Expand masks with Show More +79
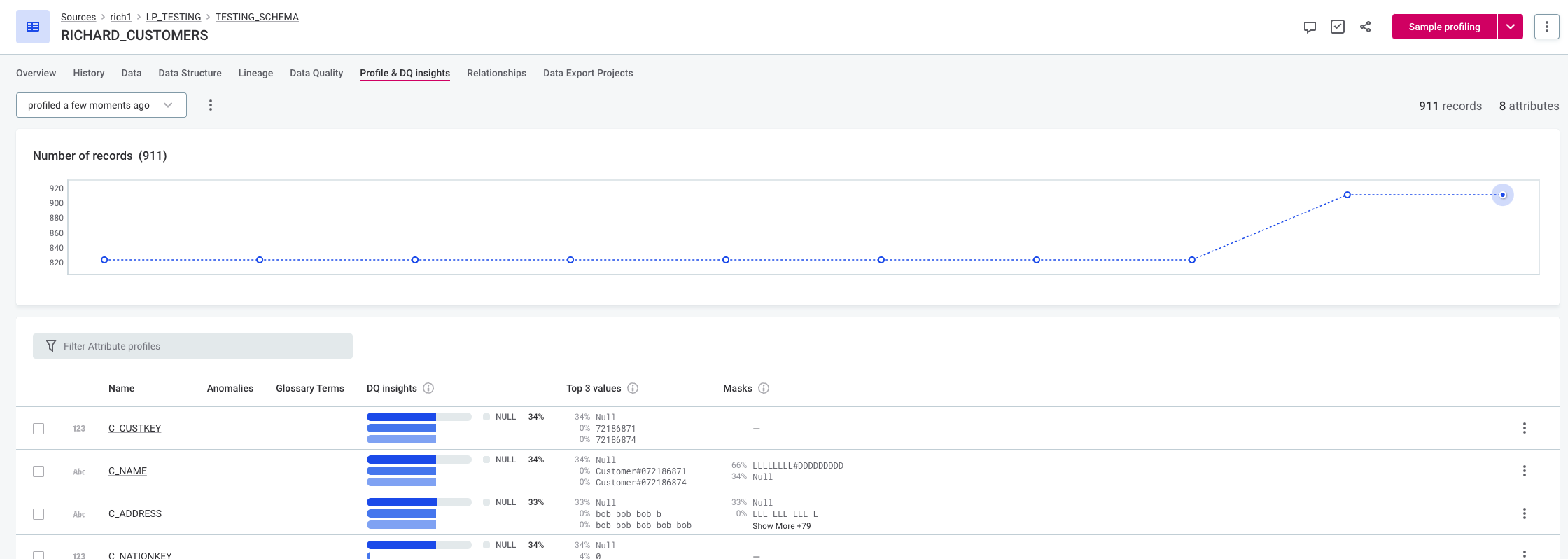Screen dimensions: 1568x559 tap(781, 526)
